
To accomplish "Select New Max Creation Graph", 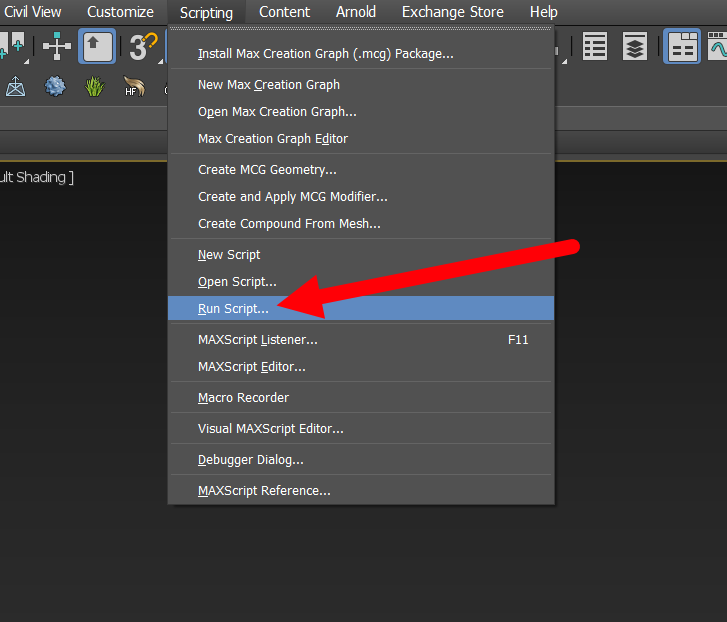I will pos(361,85).
